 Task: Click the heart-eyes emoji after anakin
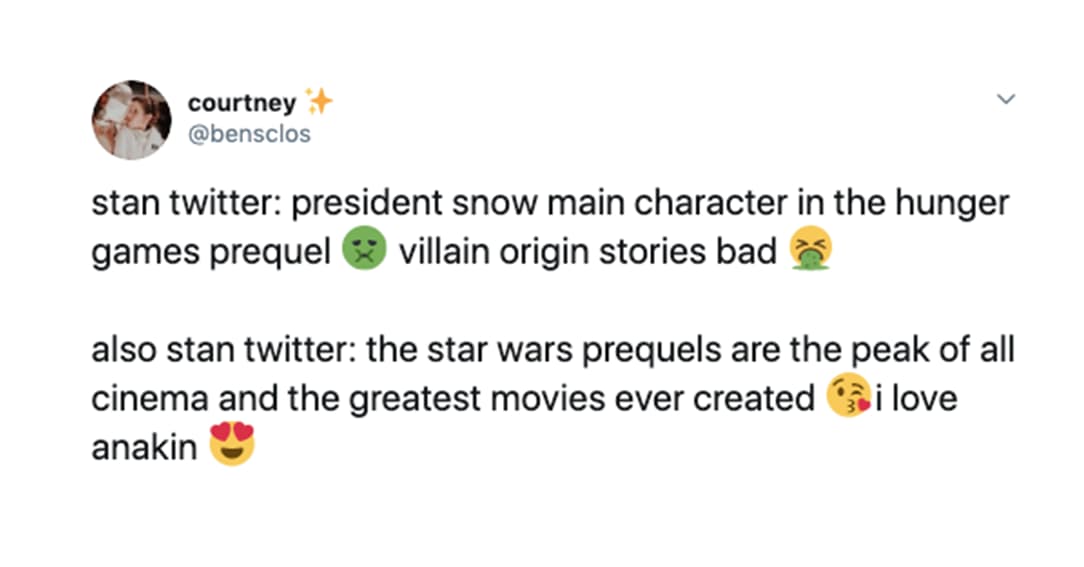(231, 446)
